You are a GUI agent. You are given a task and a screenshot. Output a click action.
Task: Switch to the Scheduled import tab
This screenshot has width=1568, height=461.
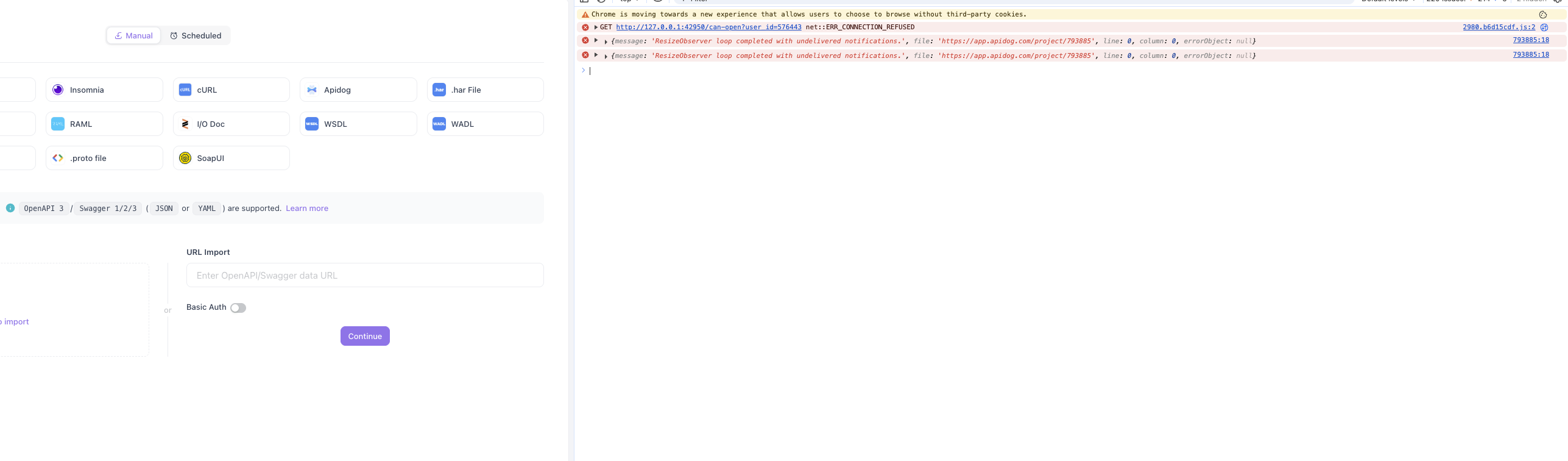(x=196, y=35)
